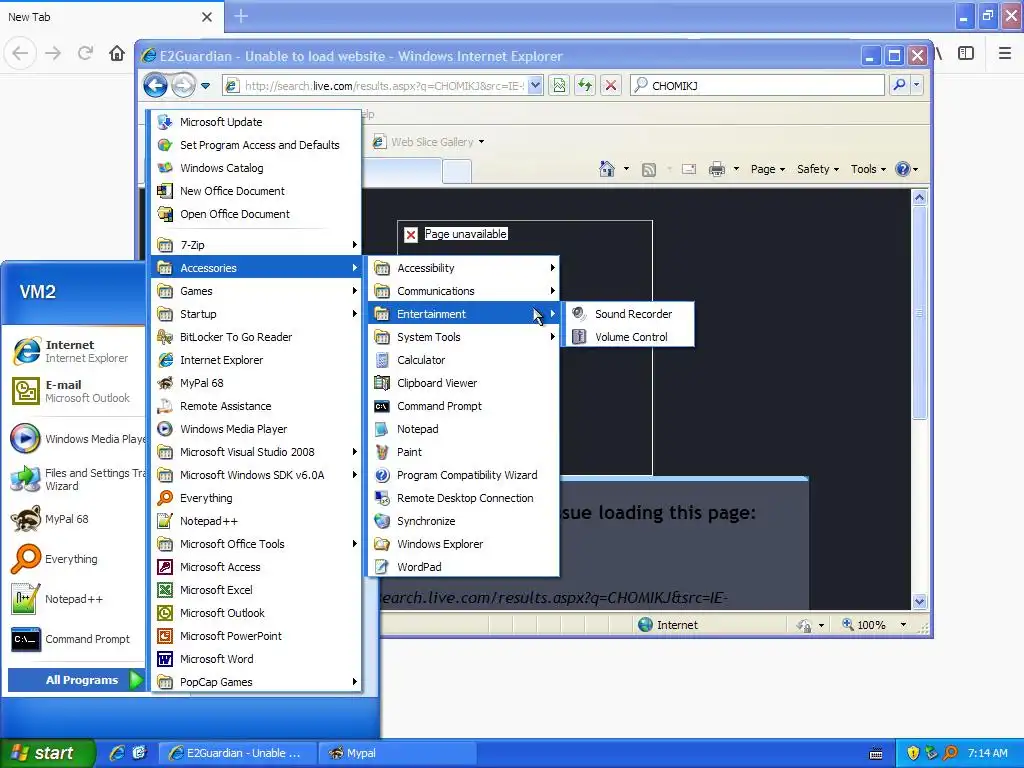This screenshot has width=1024, height=768.
Task: Open Files and Settings Transfer Wizard
Action: coord(76,479)
